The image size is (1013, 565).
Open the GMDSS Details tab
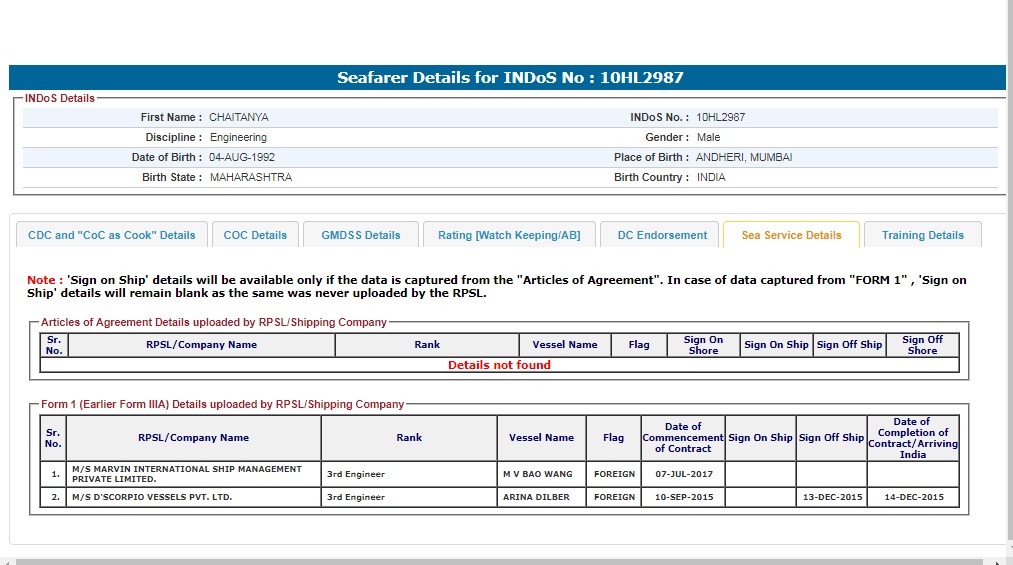coord(361,235)
